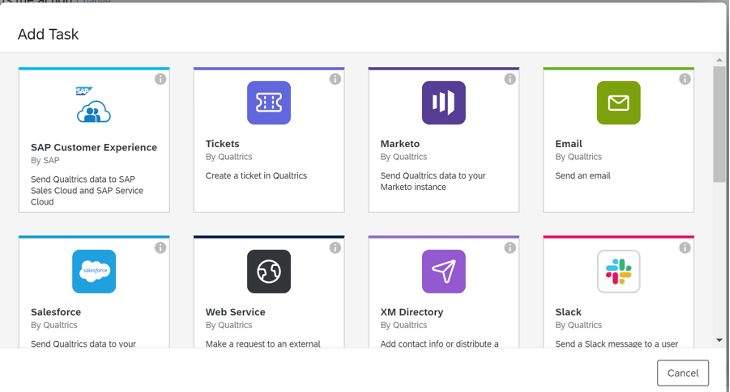Click the scrollbar down arrow
Viewport: 730px width, 392px height.
[719, 340]
